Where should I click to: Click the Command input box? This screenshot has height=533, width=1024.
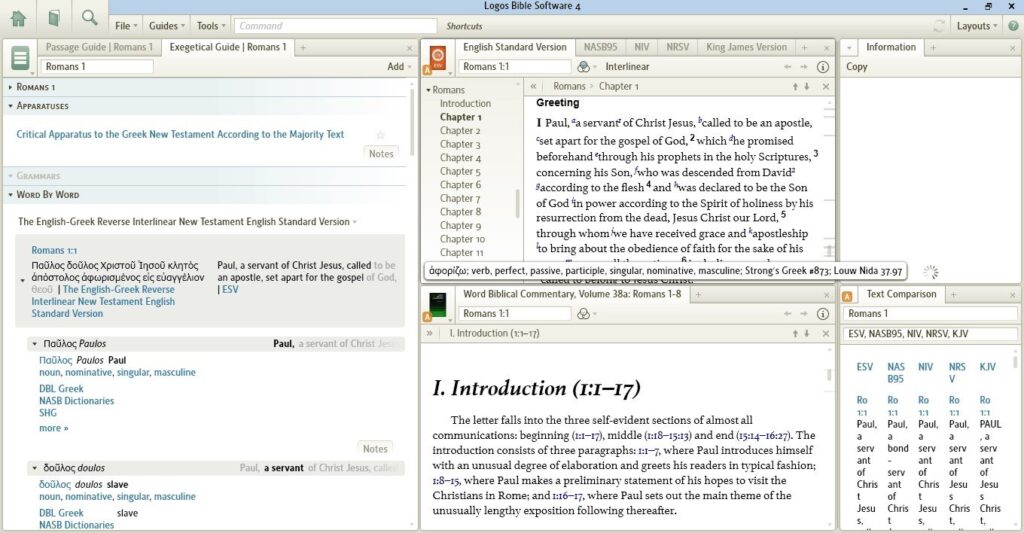pyautogui.click(x=335, y=25)
